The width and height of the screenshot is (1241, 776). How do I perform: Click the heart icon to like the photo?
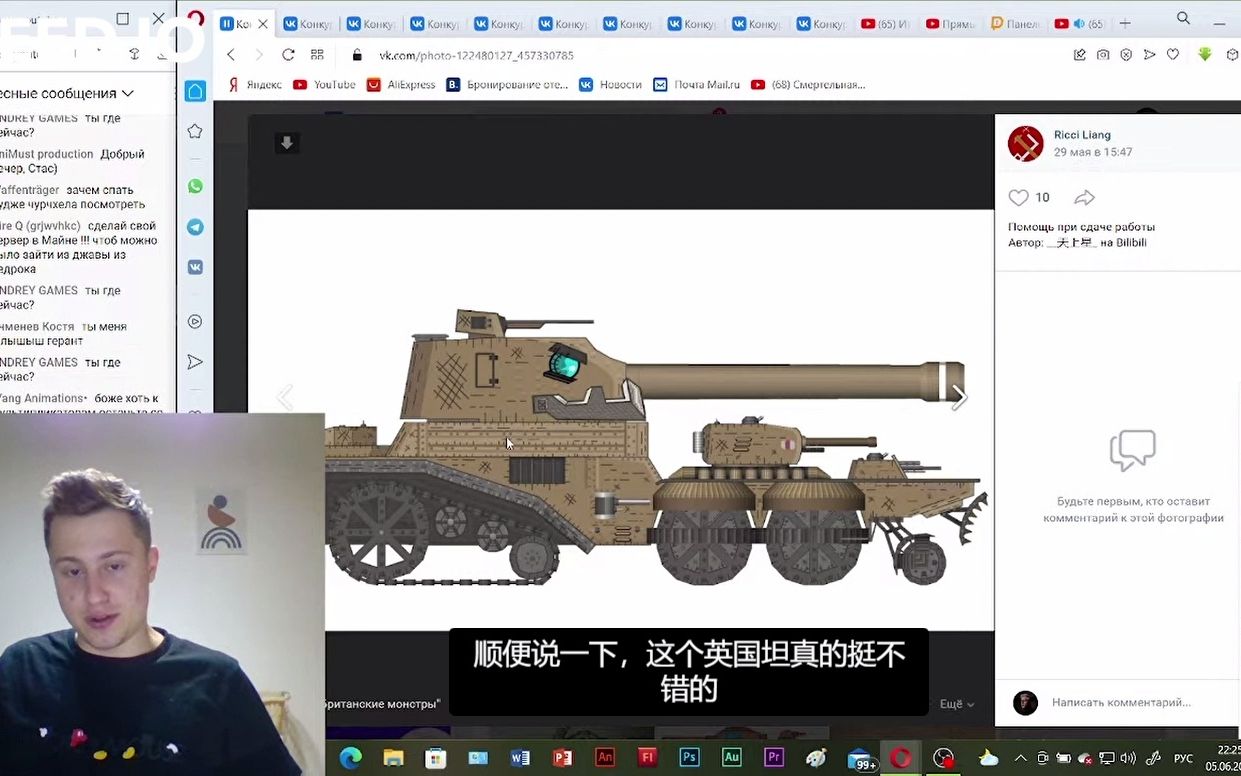pos(1018,198)
